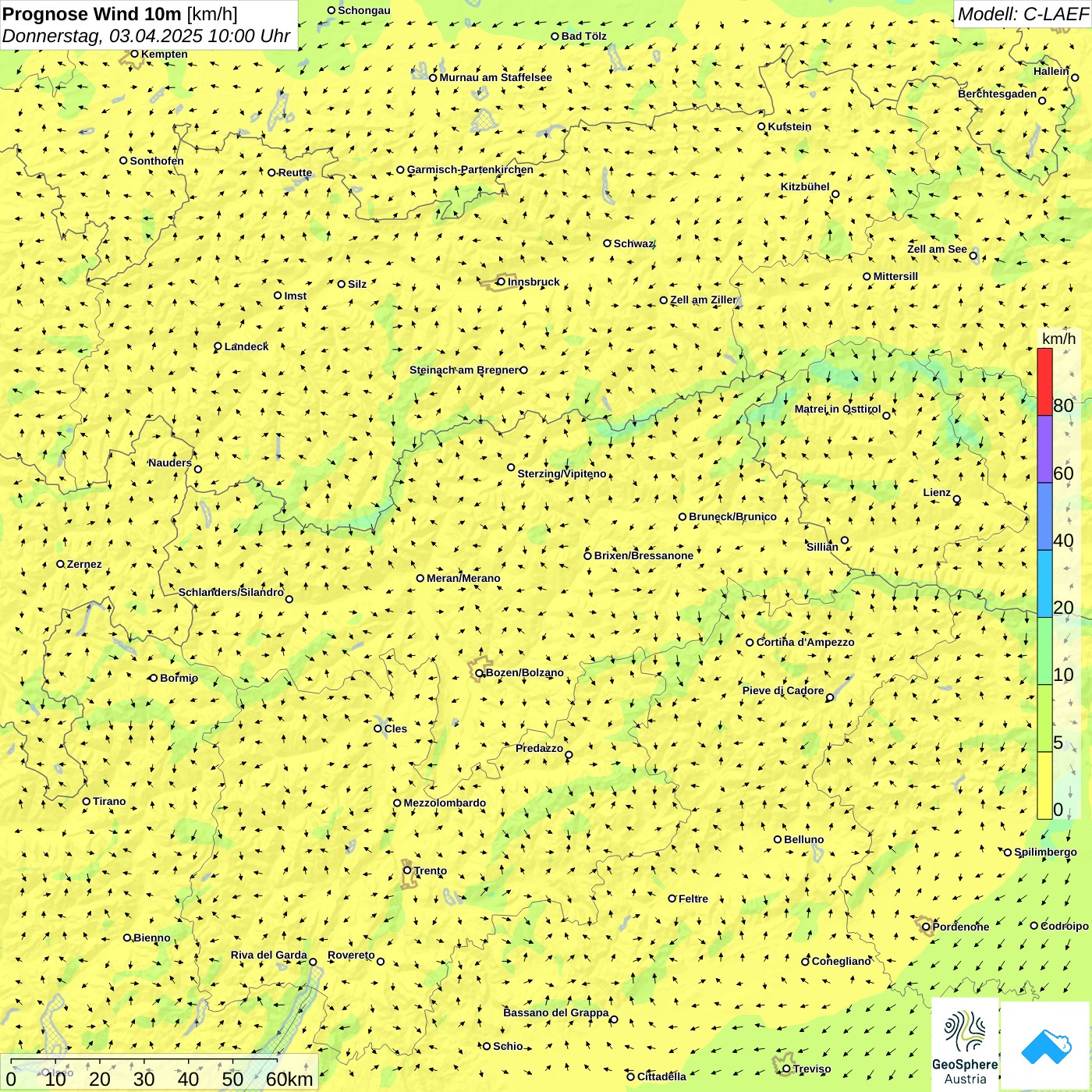Viewport: 1092px width, 1092px height.
Task: Click the 'Steinach am Brenner' label
Action: pos(464,370)
